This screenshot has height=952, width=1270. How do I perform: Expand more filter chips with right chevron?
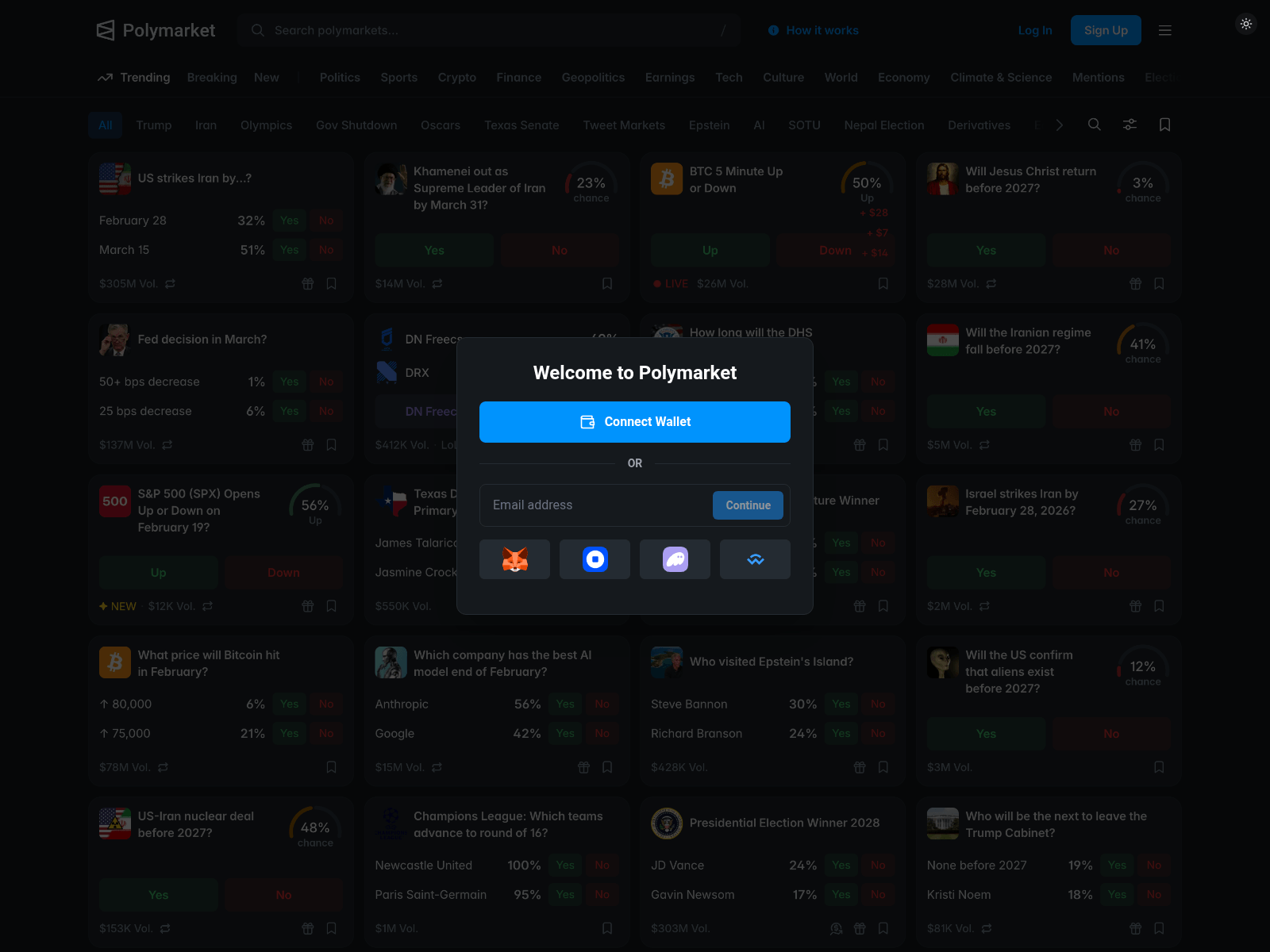pos(1060,125)
